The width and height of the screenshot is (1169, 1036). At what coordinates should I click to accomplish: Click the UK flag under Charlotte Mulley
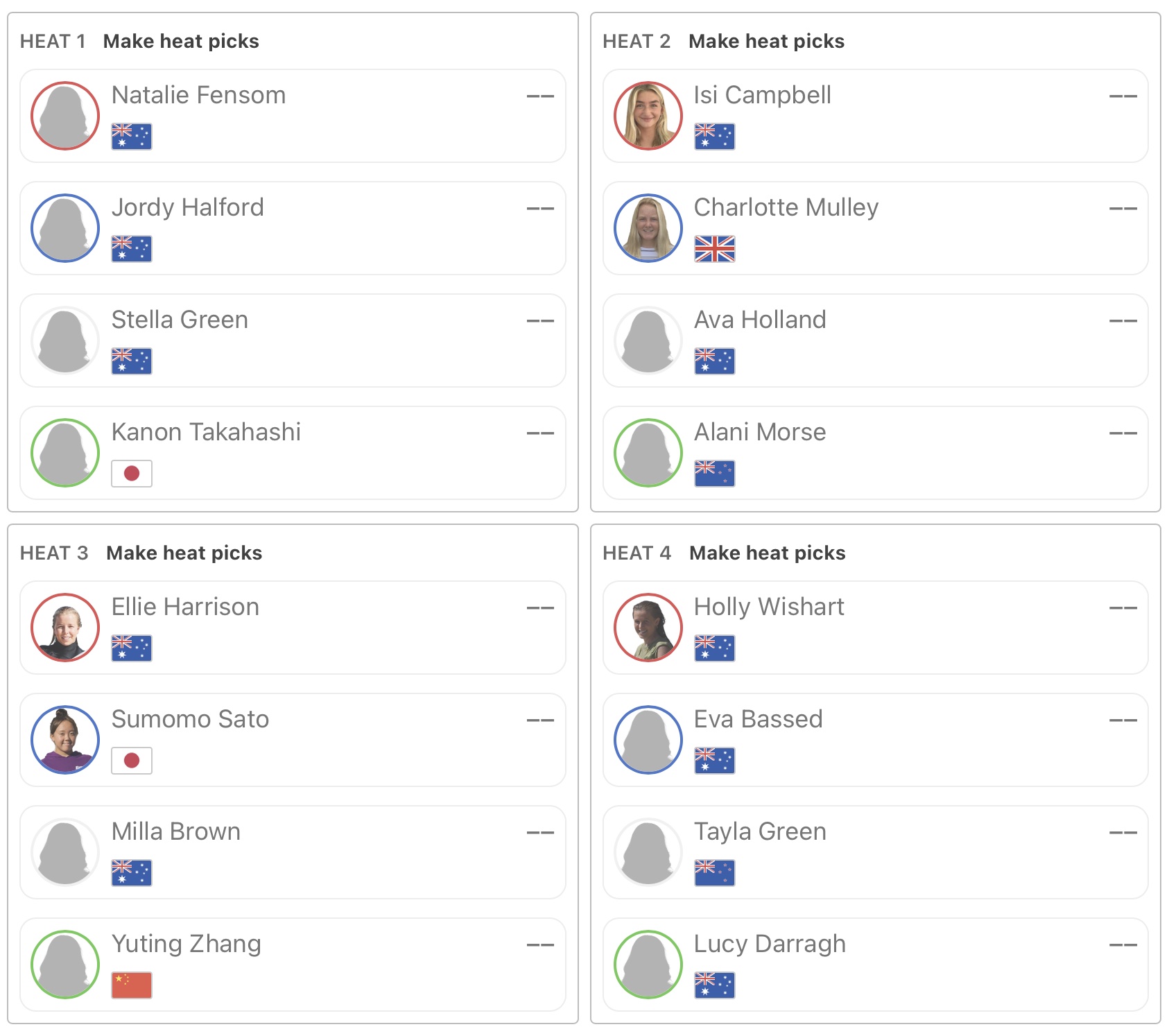(x=714, y=249)
